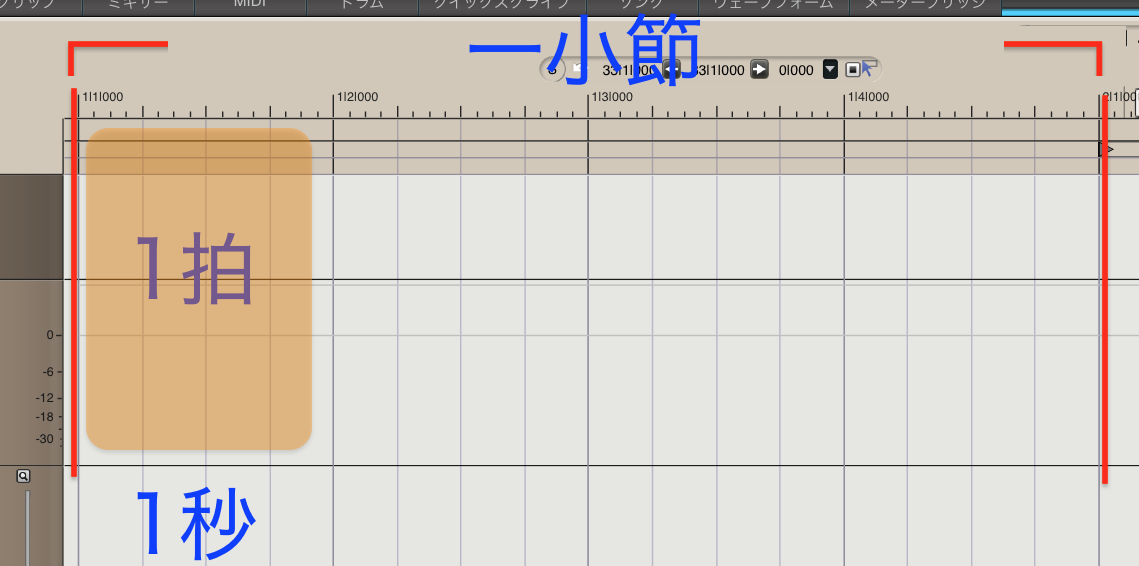Click the -12 dB scale label
This screenshot has height=566, width=1139.
(45, 397)
